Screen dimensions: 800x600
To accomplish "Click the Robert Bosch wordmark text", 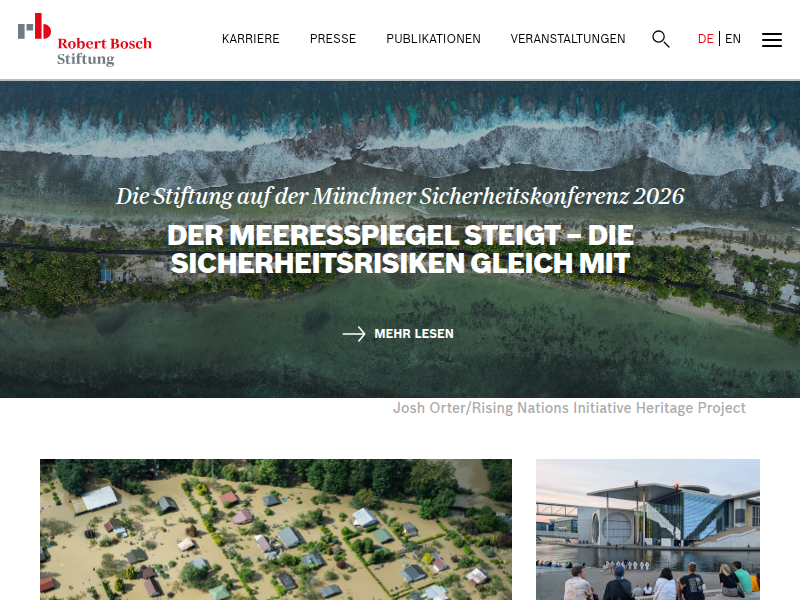I will (x=105, y=43).
